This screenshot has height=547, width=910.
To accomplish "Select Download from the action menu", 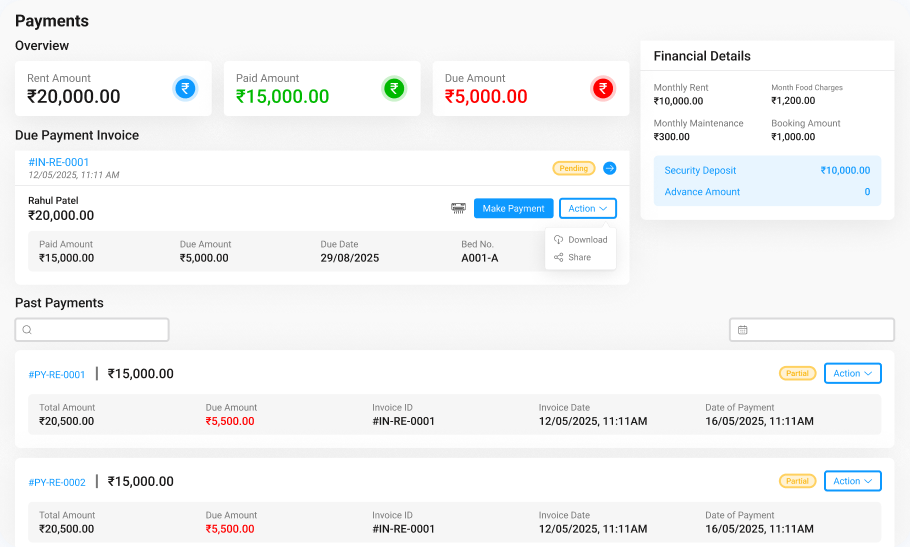I will pyautogui.click(x=587, y=240).
